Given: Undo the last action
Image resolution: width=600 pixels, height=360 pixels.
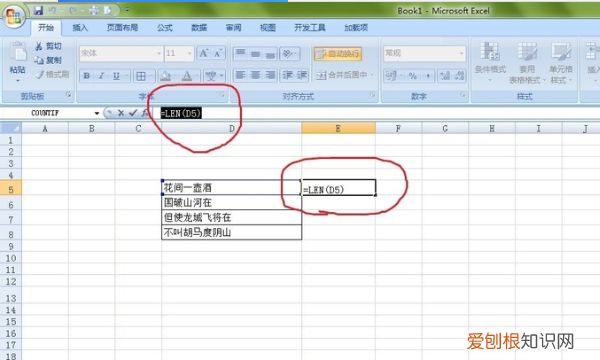Looking at the screenshot, I should pos(52,10).
